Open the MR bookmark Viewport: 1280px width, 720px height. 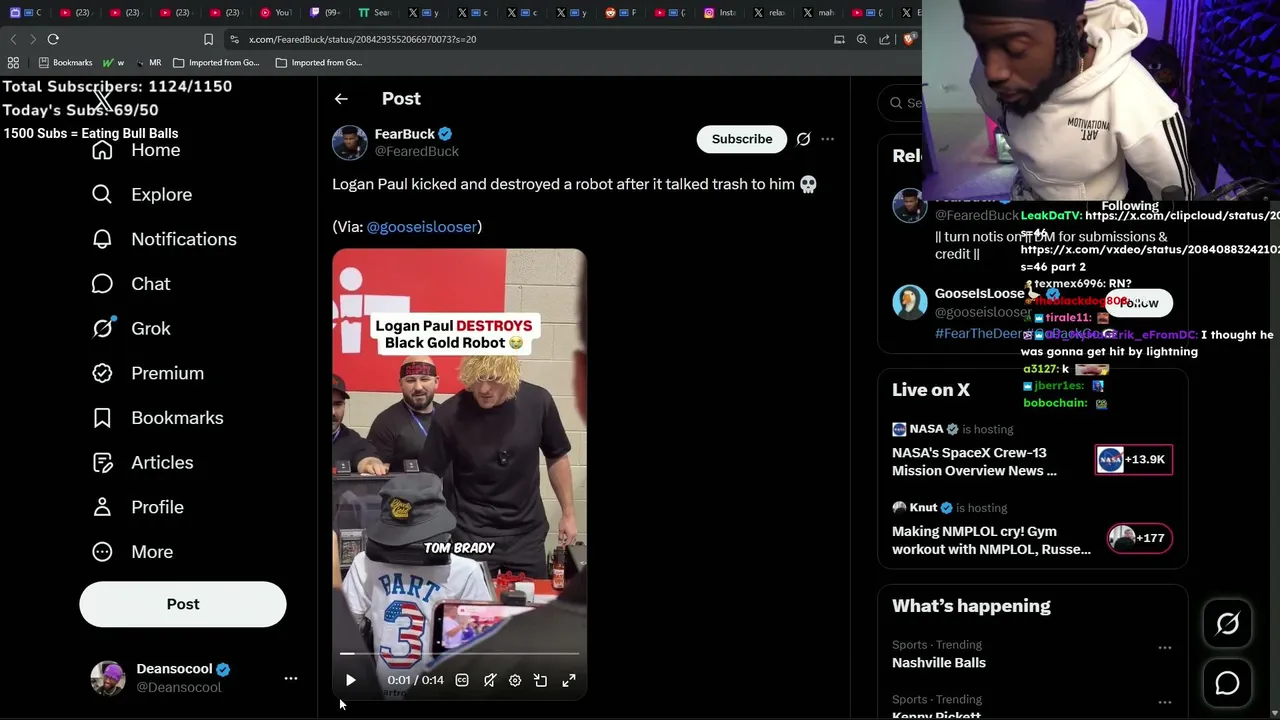(148, 62)
